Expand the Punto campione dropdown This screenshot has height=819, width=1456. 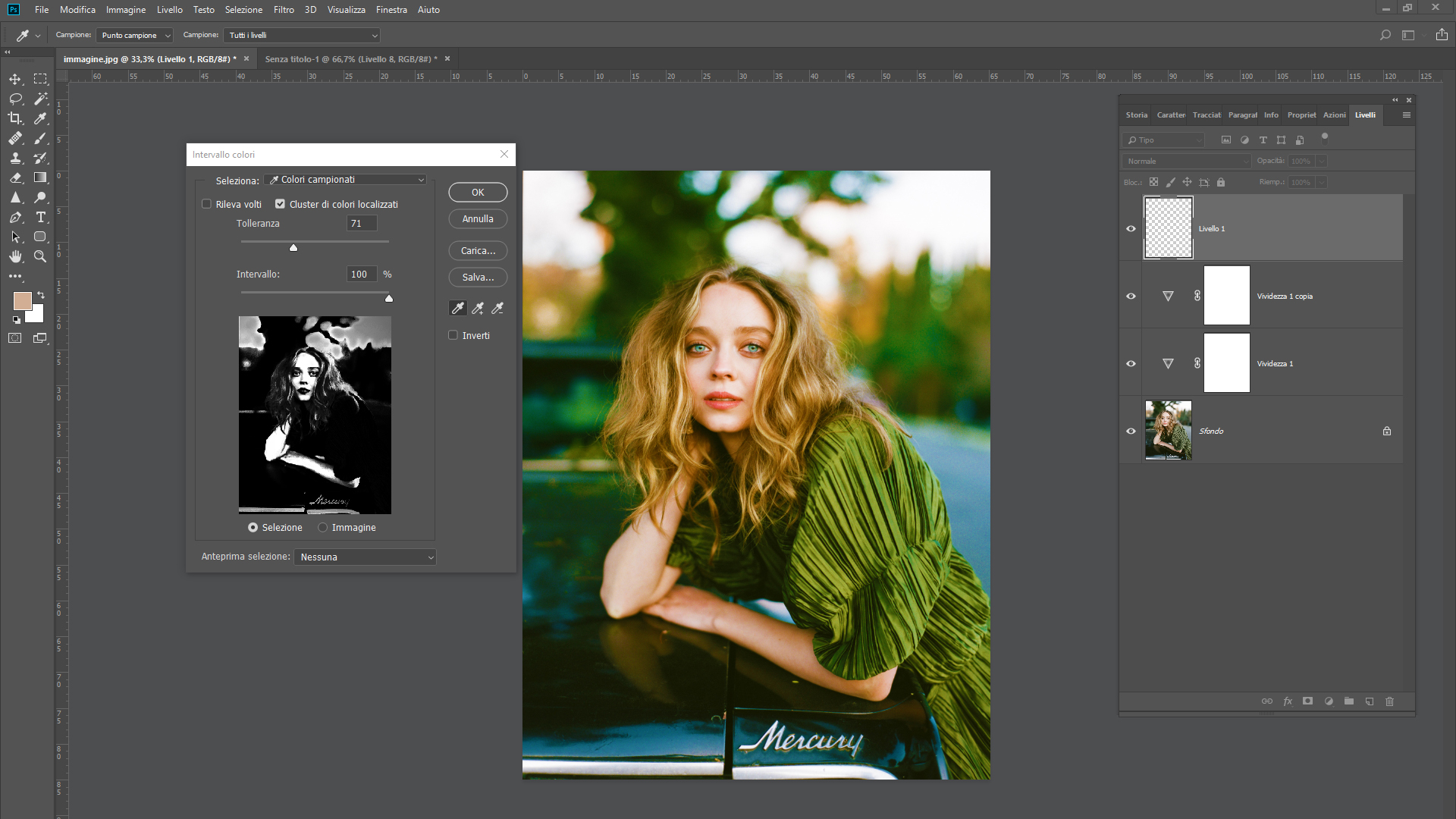(136, 36)
